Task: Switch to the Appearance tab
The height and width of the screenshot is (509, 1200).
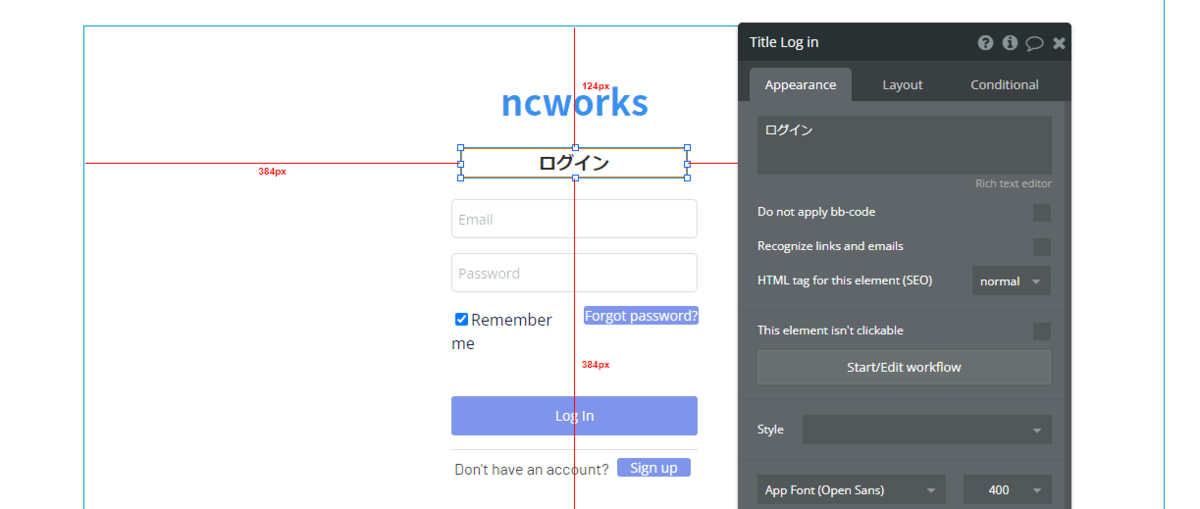Action: (x=800, y=85)
